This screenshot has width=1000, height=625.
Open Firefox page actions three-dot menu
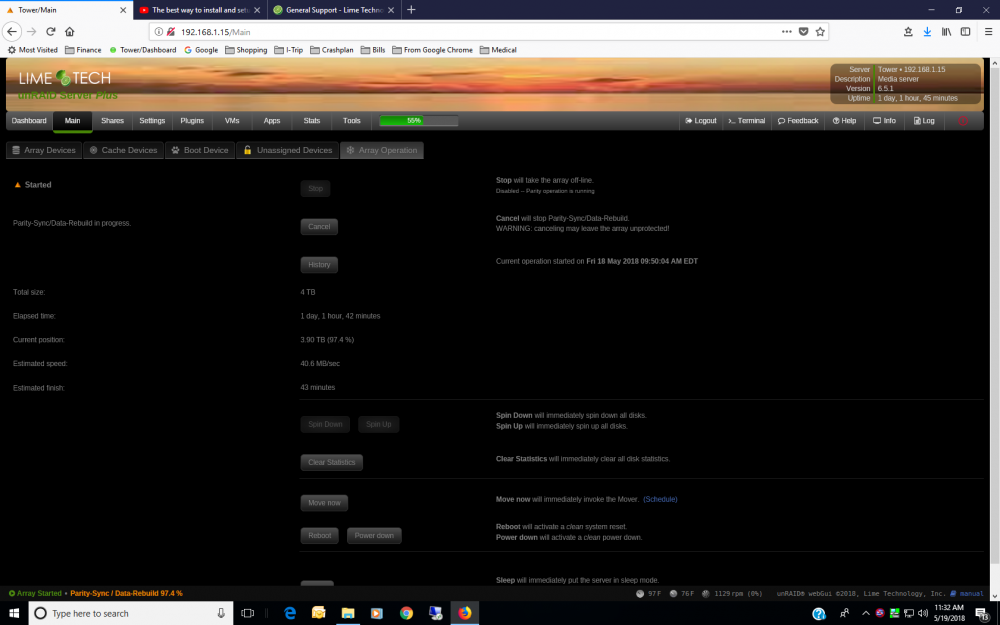tap(786, 31)
